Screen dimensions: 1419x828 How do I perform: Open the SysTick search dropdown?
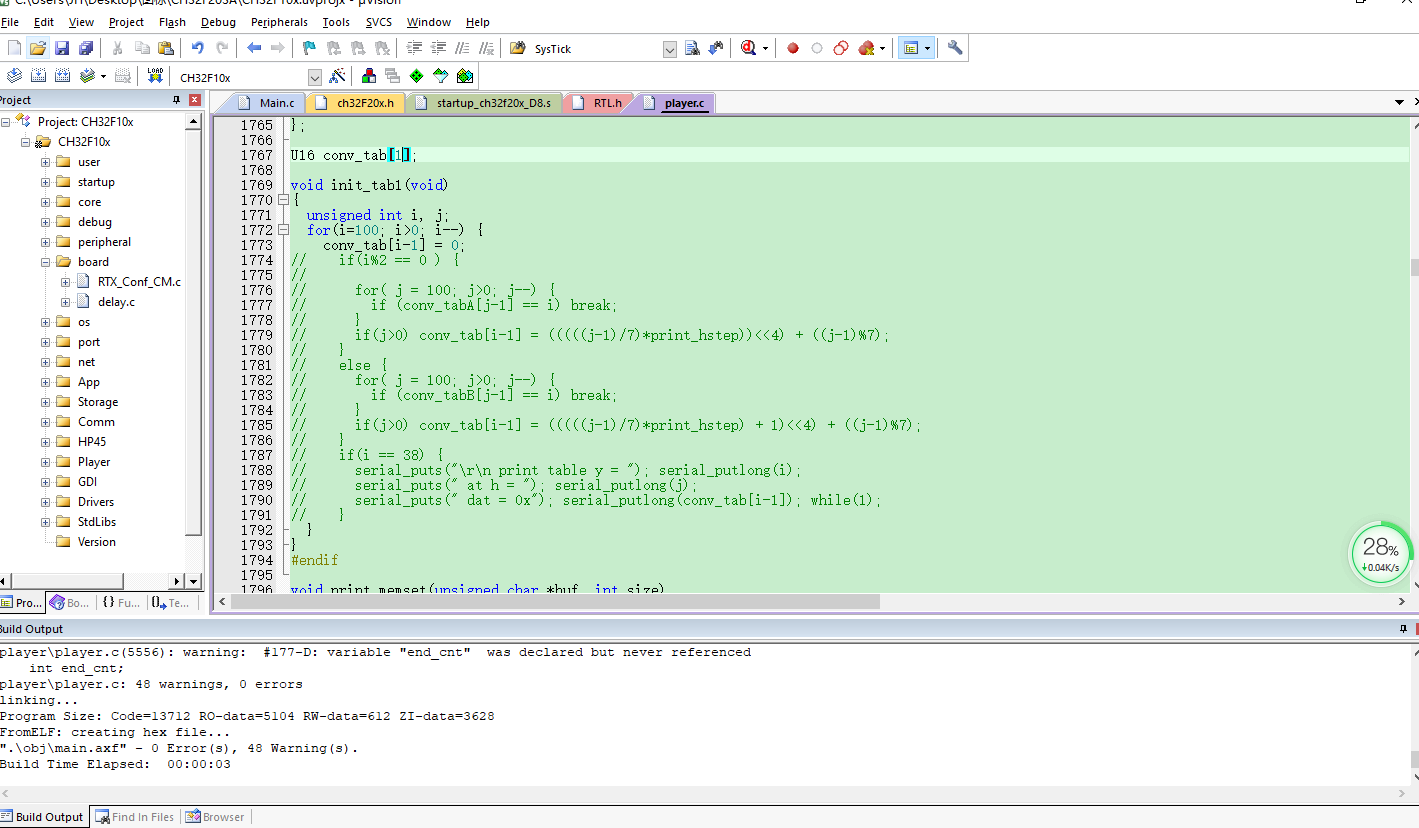669,49
